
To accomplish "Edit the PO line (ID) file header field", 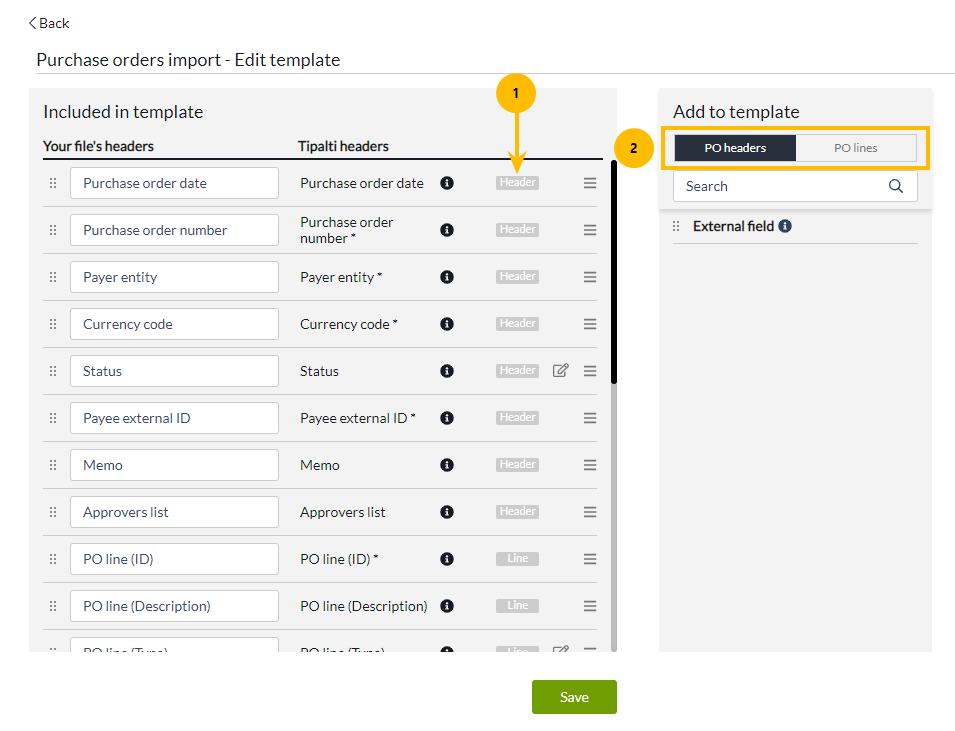I will pos(174,559).
